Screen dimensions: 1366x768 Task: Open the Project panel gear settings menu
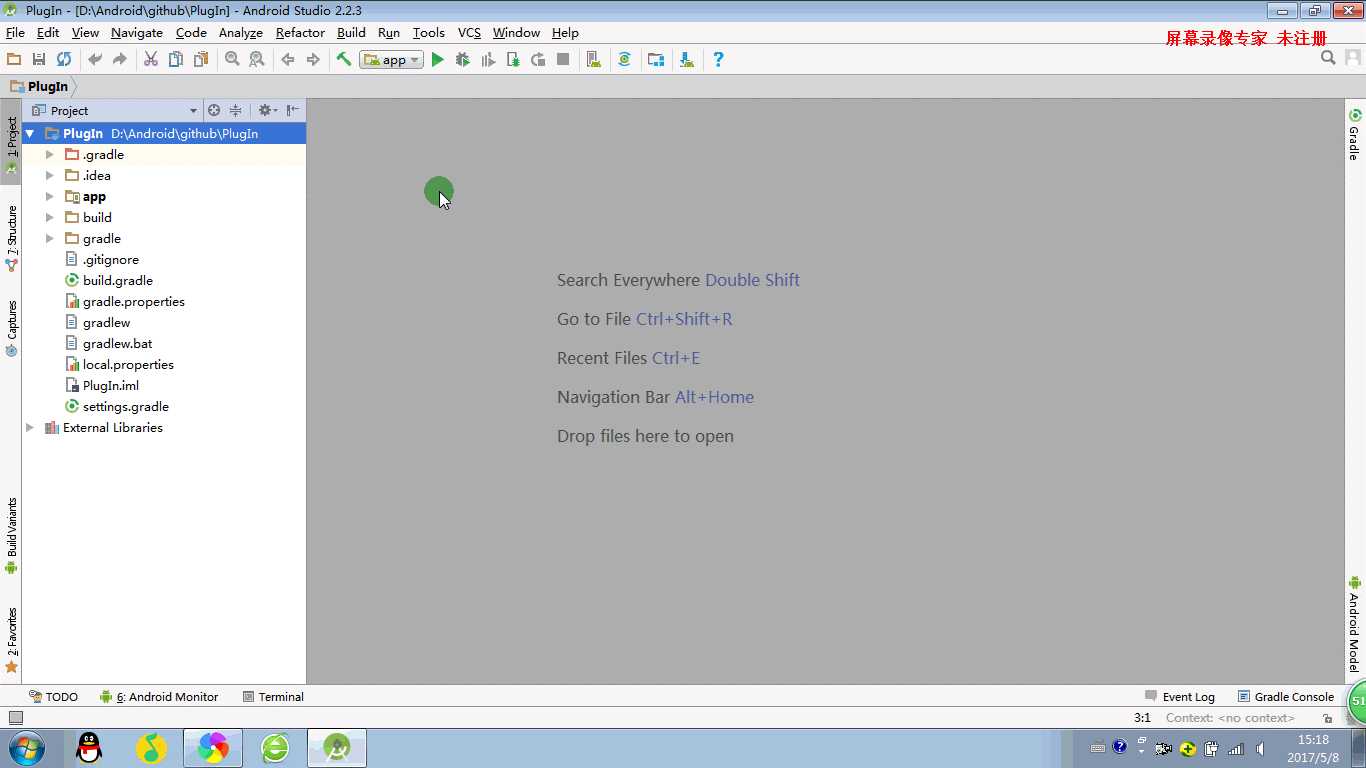click(x=267, y=110)
